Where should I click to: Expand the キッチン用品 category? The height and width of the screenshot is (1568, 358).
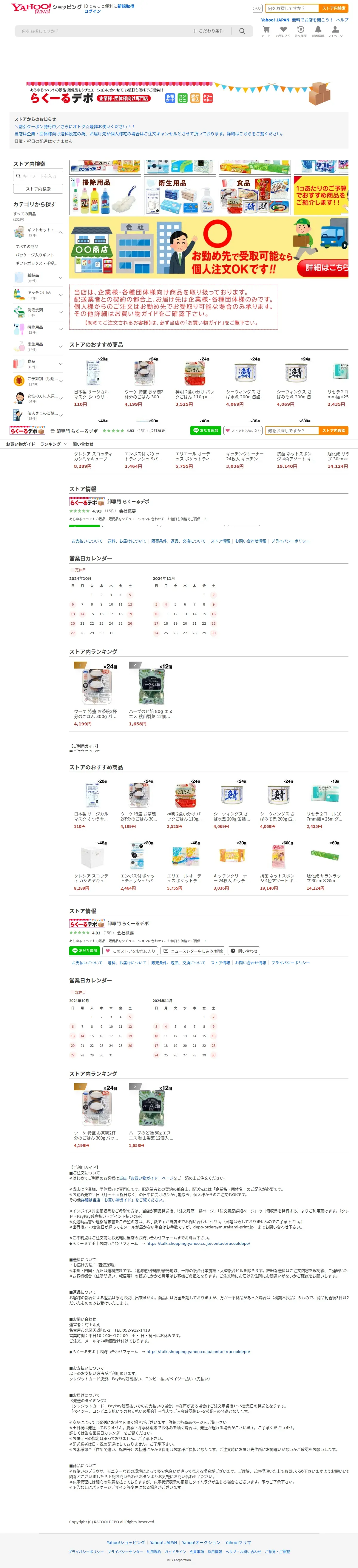[60, 295]
